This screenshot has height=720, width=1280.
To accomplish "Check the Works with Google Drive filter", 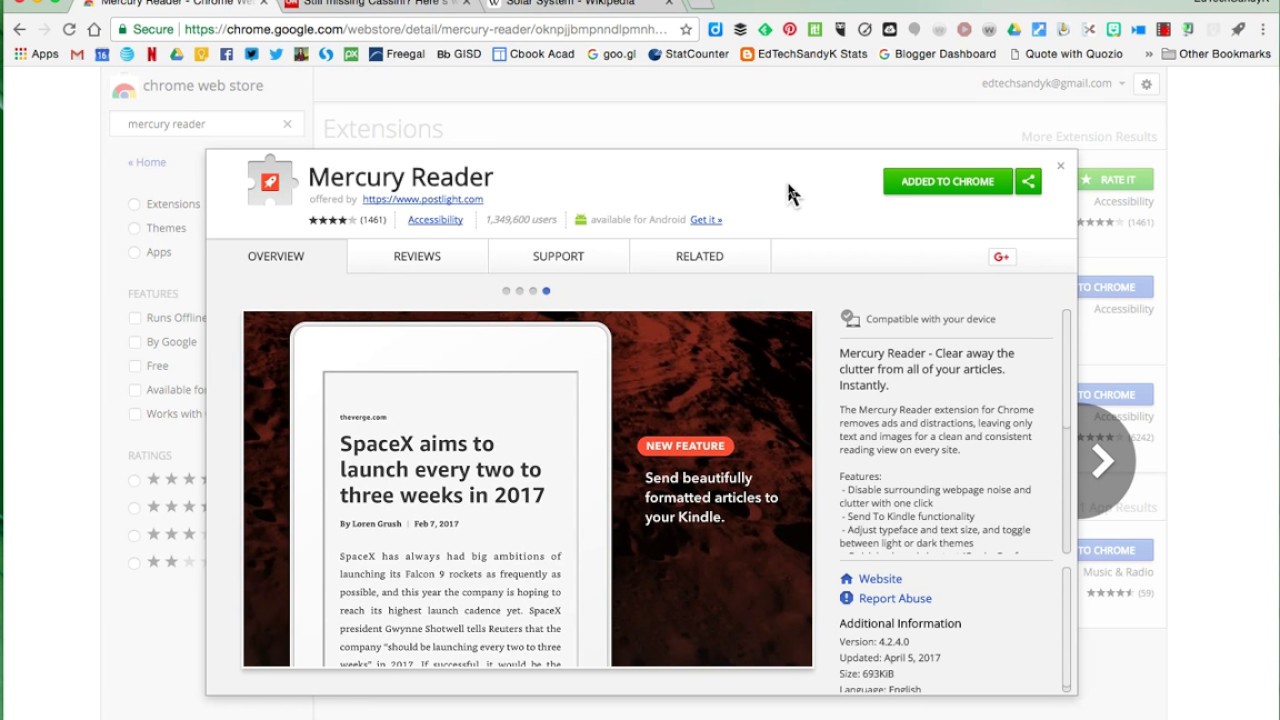I will point(134,414).
